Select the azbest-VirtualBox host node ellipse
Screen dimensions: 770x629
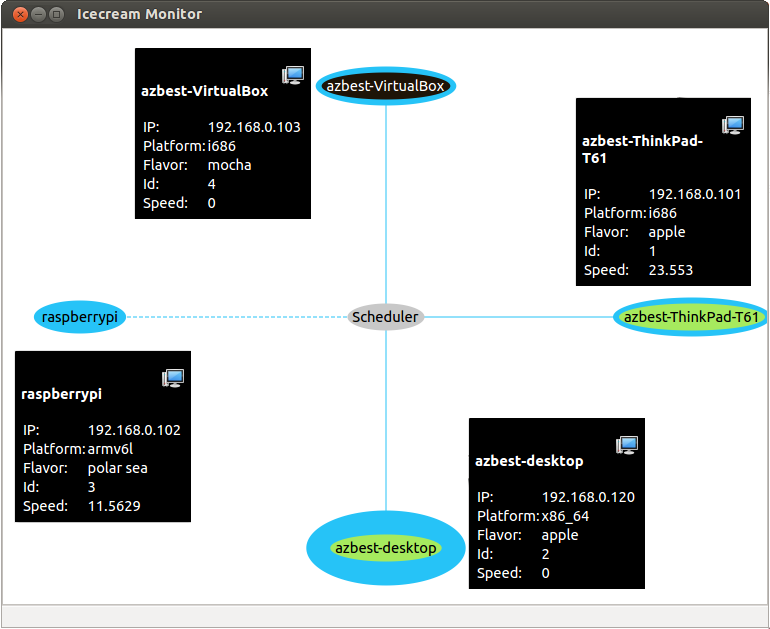(385, 86)
